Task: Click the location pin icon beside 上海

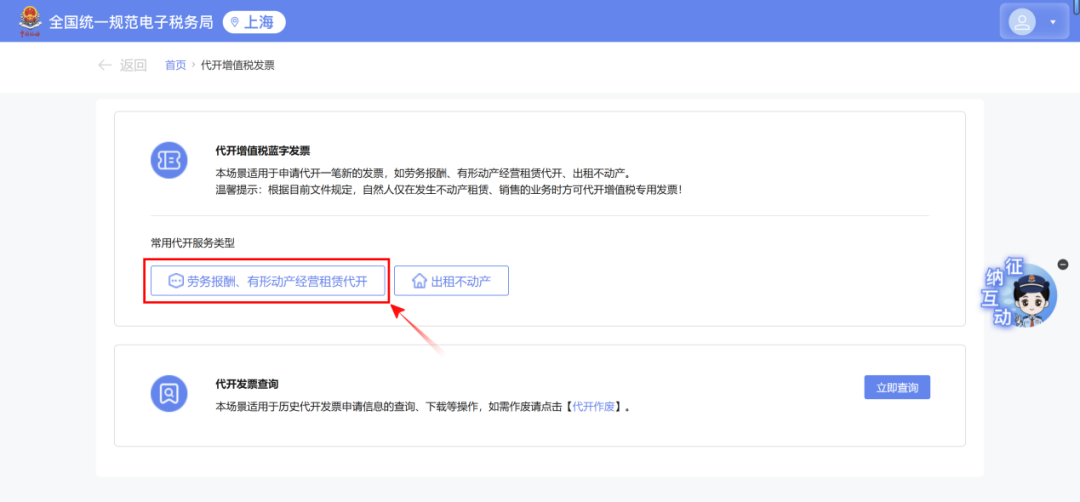Action: (235, 23)
